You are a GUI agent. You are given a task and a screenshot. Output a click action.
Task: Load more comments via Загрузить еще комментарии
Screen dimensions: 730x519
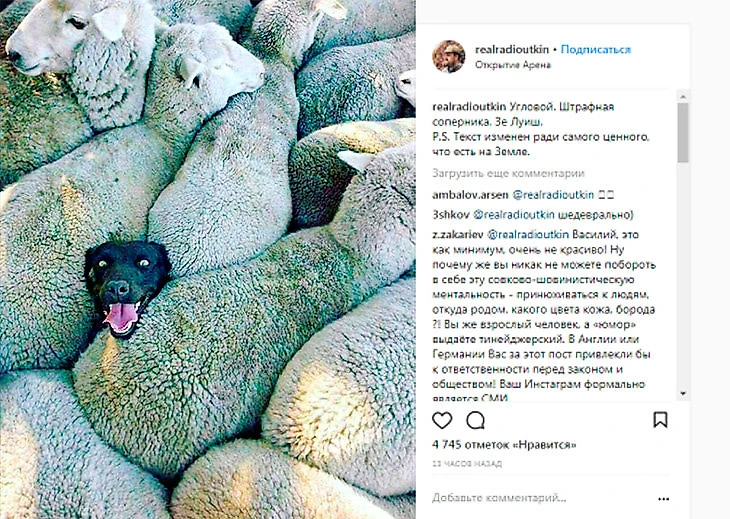[x=508, y=174]
